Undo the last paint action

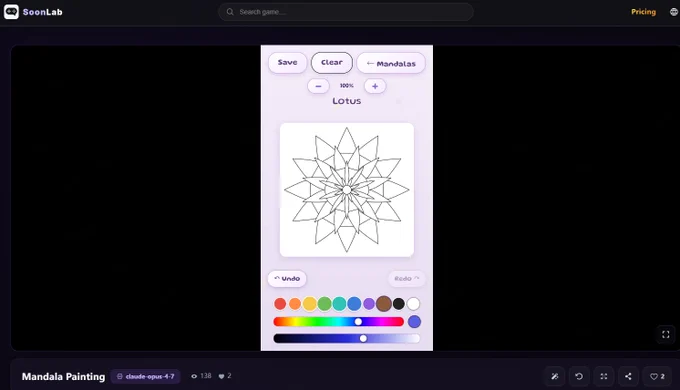pyautogui.click(x=287, y=279)
